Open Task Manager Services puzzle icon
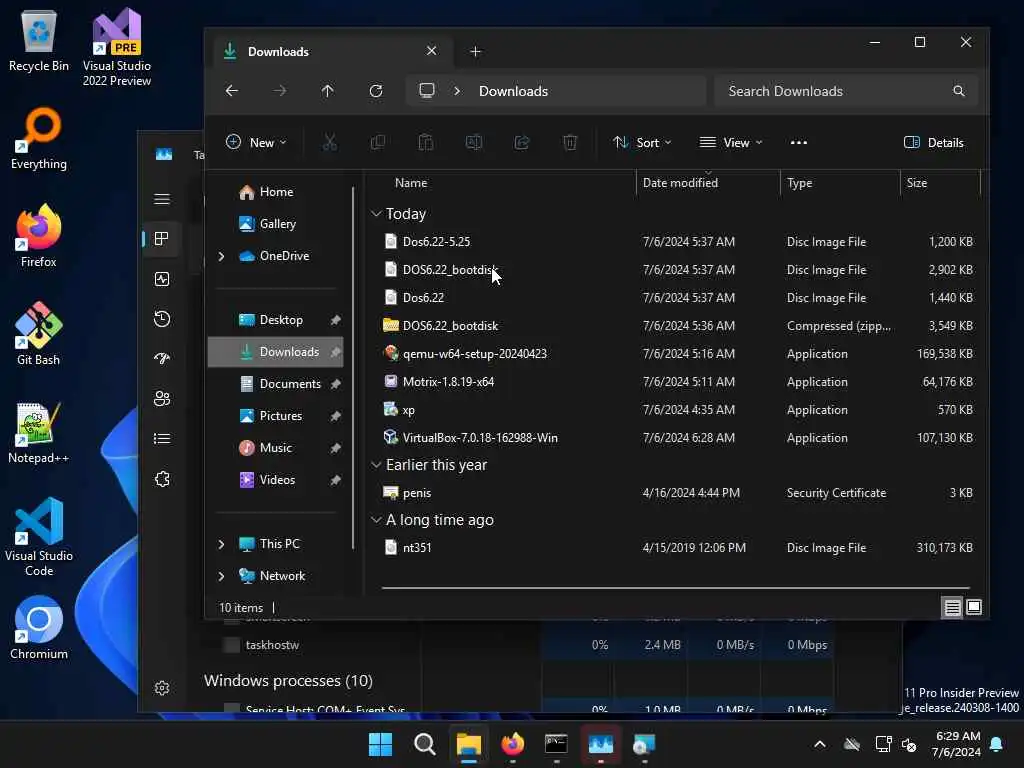The image size is (1024, 768). [x=162, y=479]
